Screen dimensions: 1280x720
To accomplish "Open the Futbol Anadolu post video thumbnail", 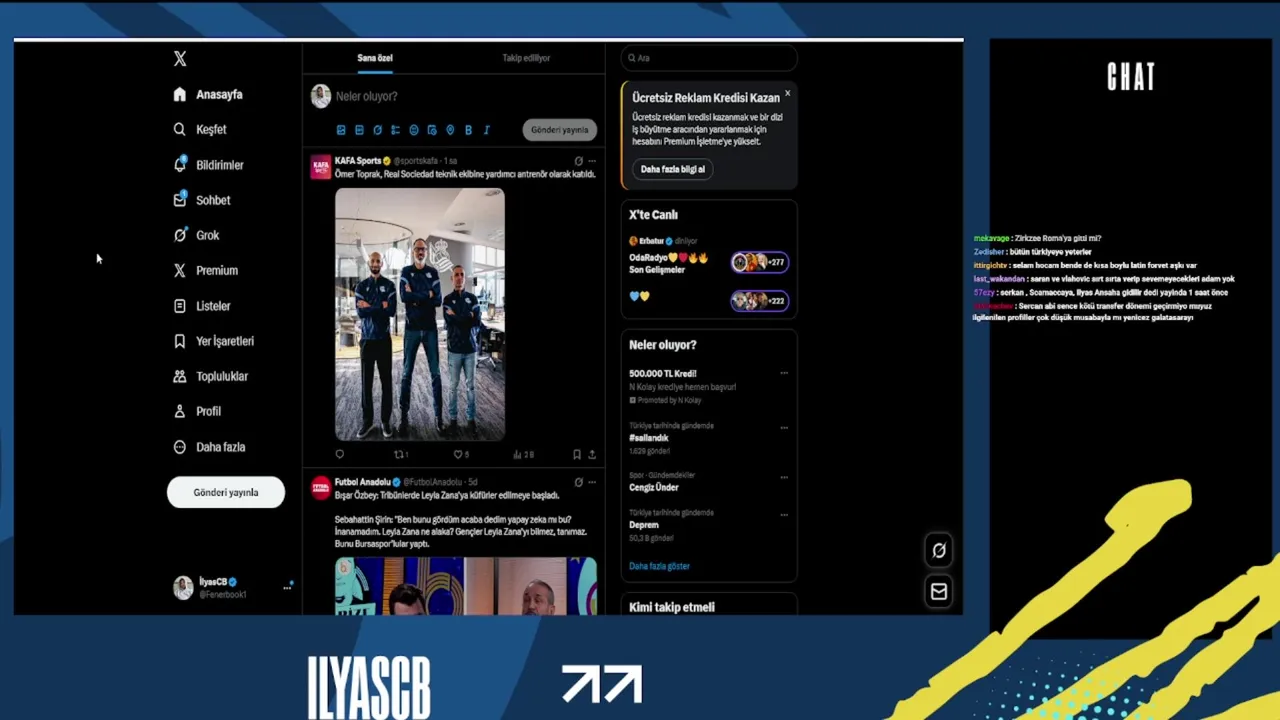I will click(466, 586).
